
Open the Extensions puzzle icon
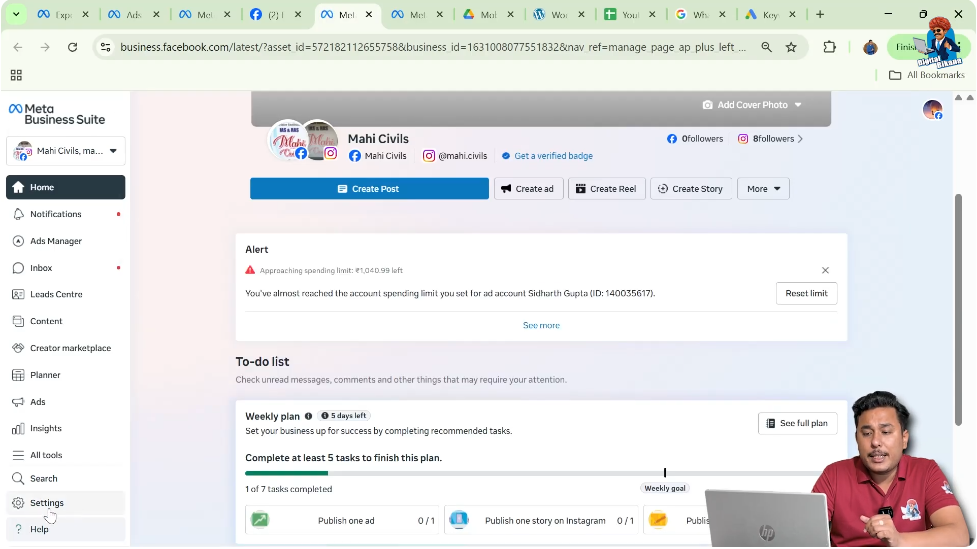pos(829,47)
